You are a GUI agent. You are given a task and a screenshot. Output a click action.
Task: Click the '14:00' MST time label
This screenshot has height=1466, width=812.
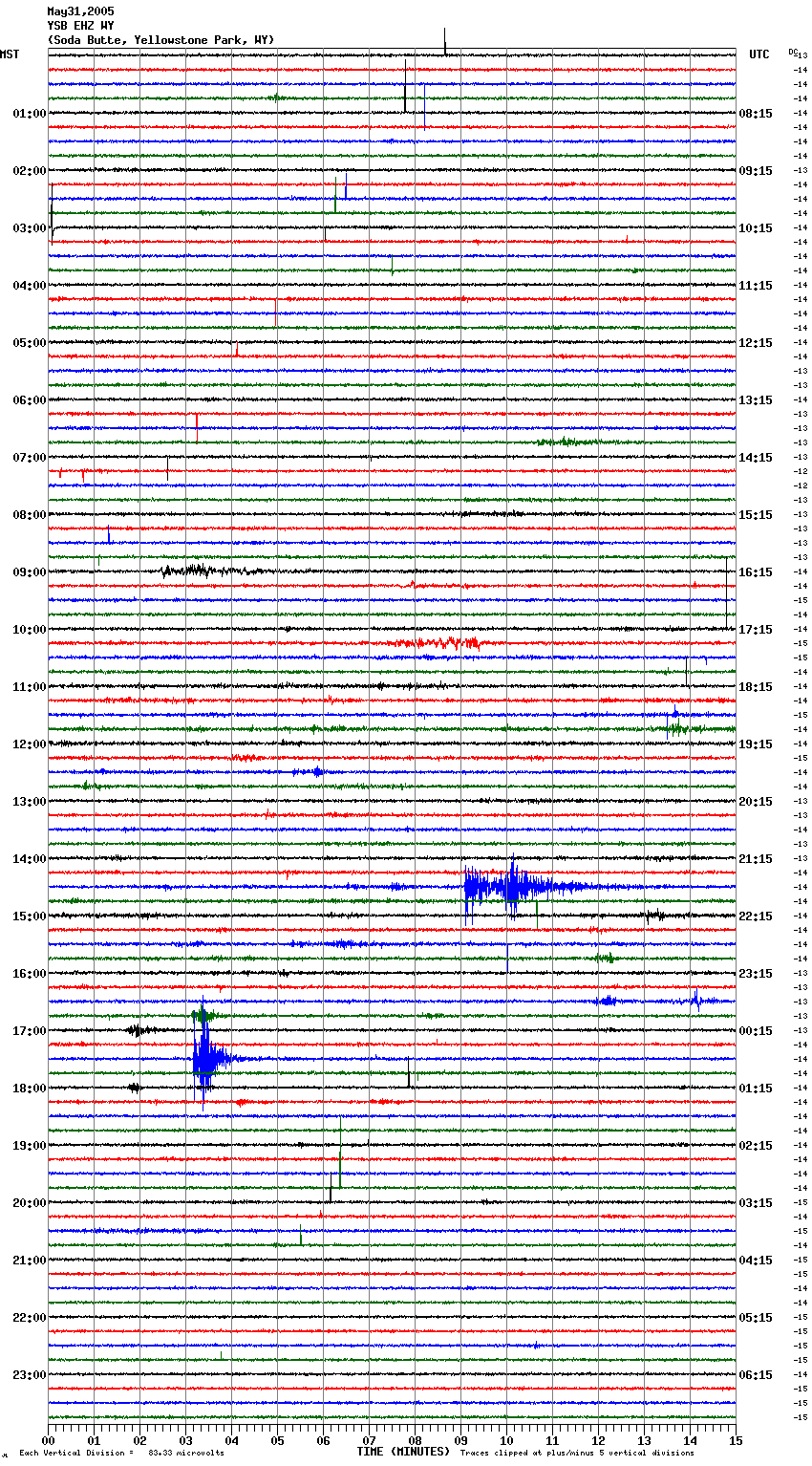(x=30, y=859)
